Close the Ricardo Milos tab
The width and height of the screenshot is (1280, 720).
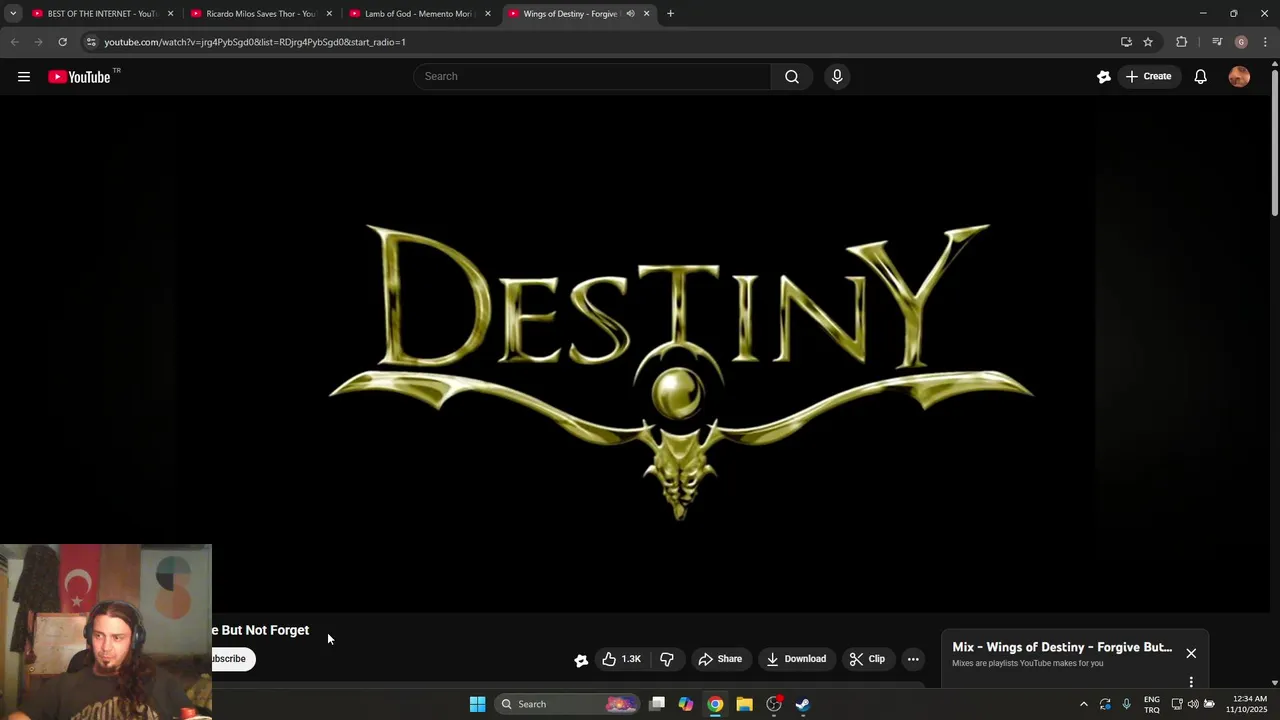329,14
